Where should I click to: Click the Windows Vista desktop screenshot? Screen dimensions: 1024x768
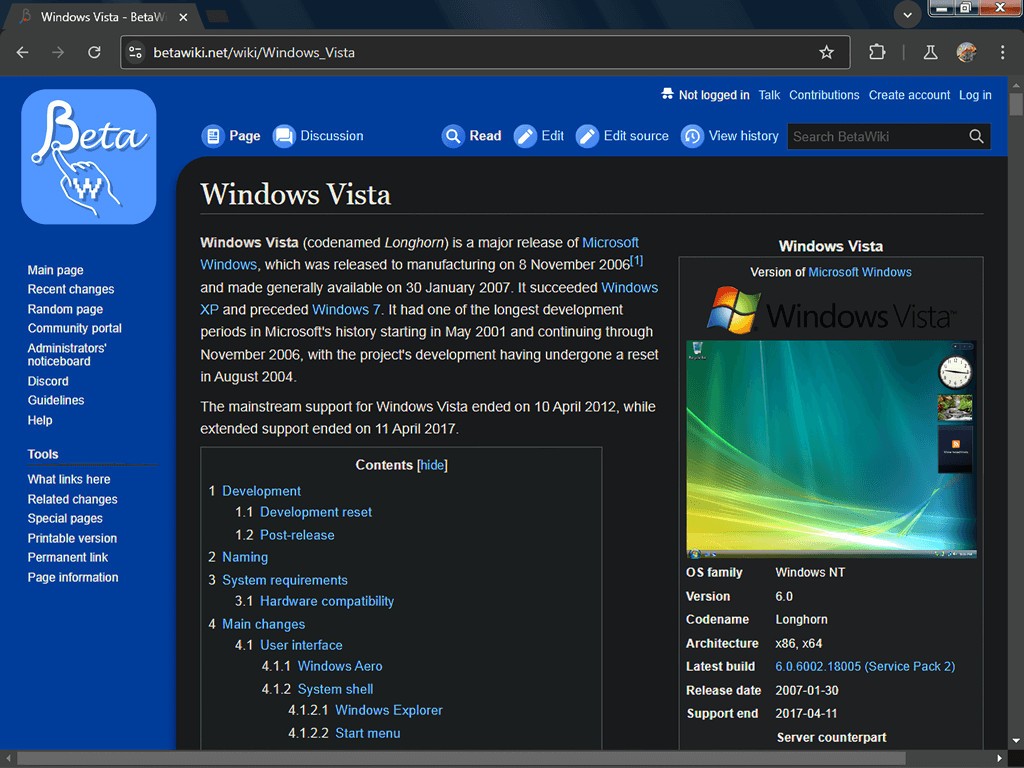(x=831, y=449)
